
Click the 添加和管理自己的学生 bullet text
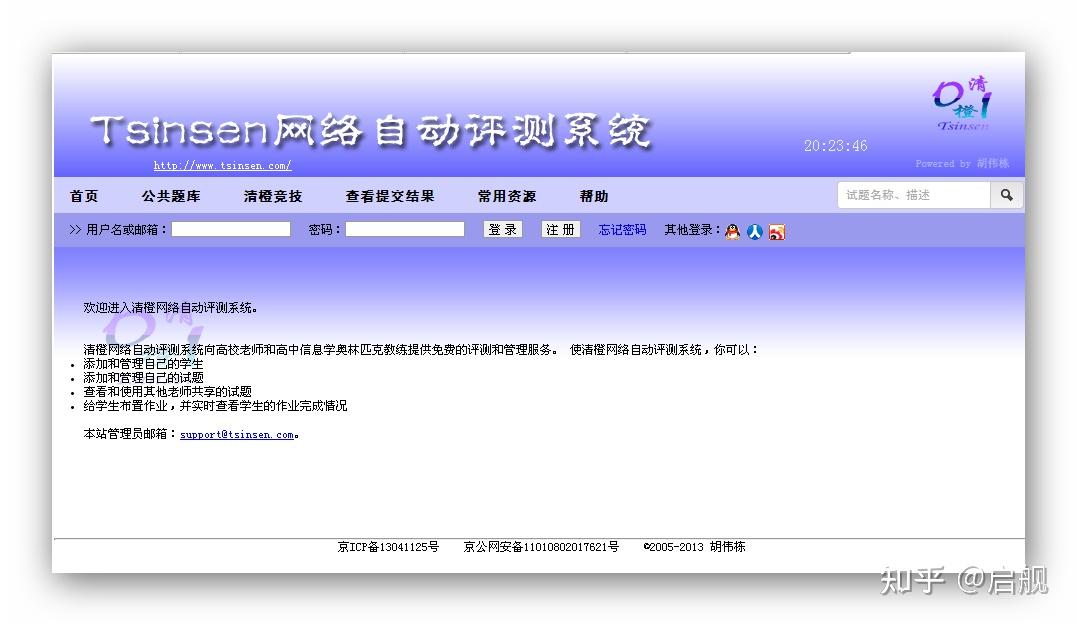click(144, 364)
